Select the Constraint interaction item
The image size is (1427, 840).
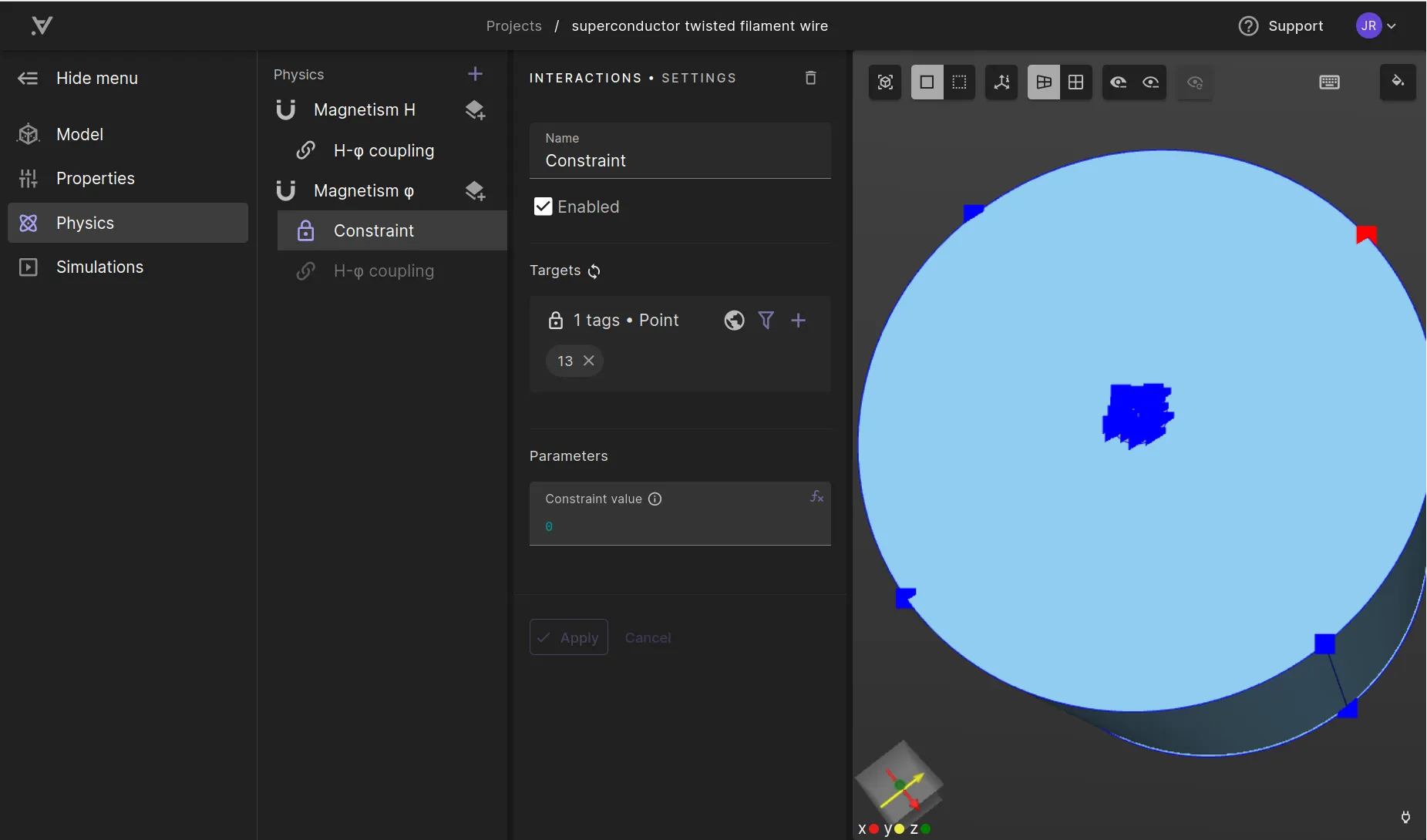(392, 230)
